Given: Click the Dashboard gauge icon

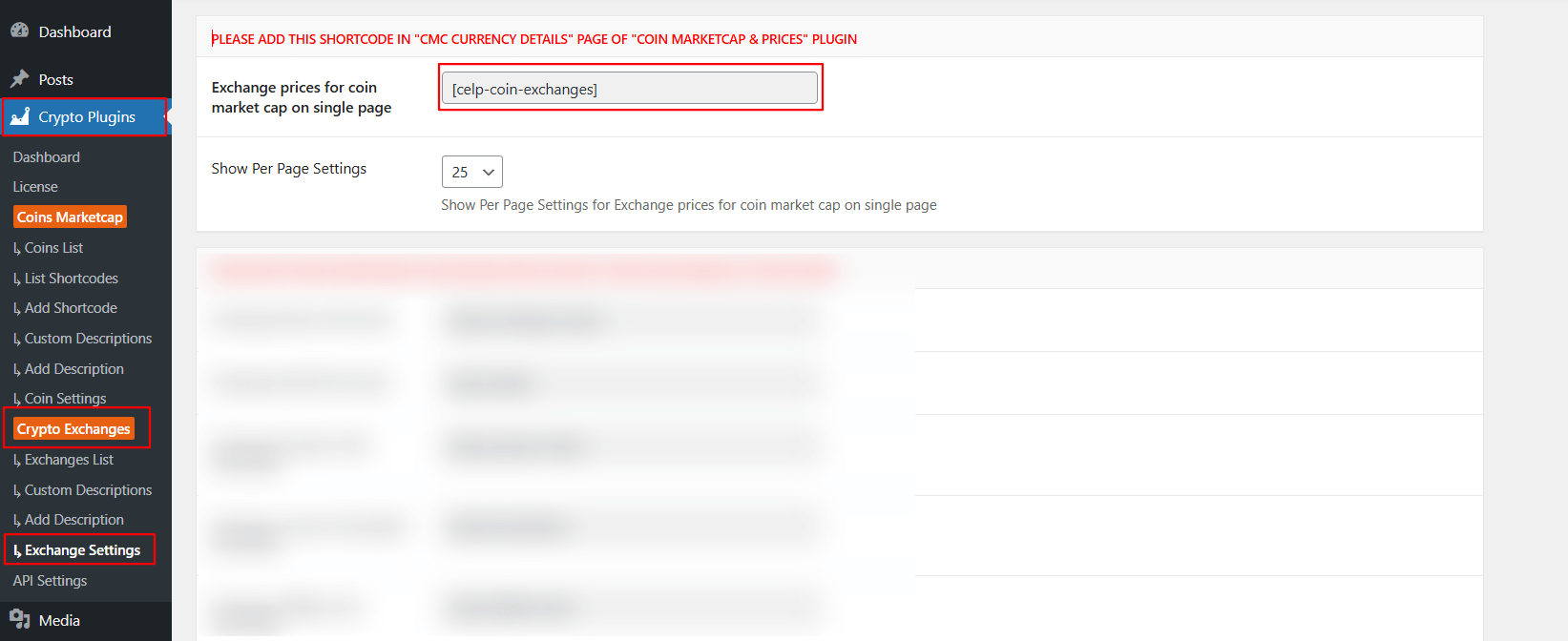Looking at the screenshot, I should point(19,31).
